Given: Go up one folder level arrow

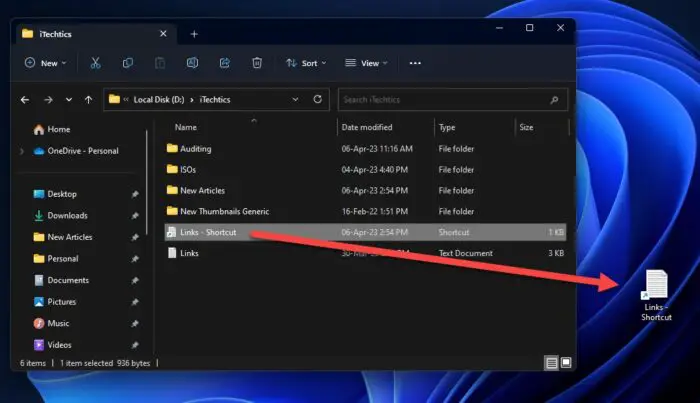Looking at the screenshot, I should (x=89, y=100).
